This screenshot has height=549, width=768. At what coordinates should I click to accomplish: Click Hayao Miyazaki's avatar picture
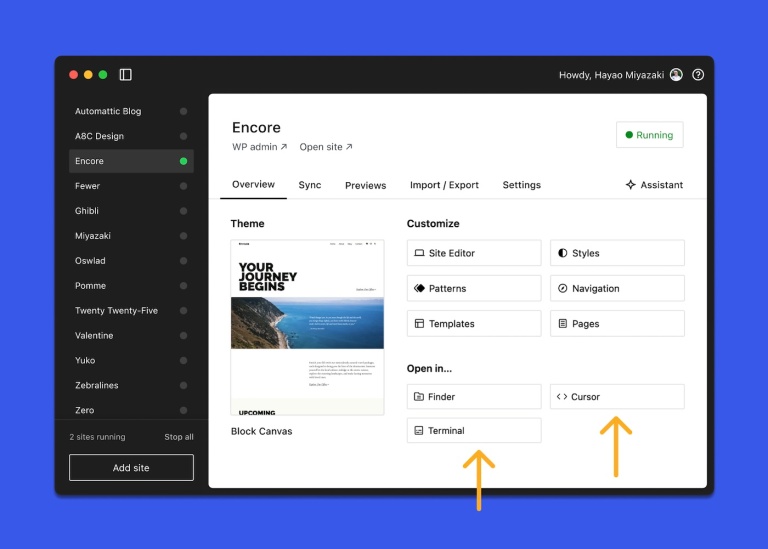(x=676, y=74)
